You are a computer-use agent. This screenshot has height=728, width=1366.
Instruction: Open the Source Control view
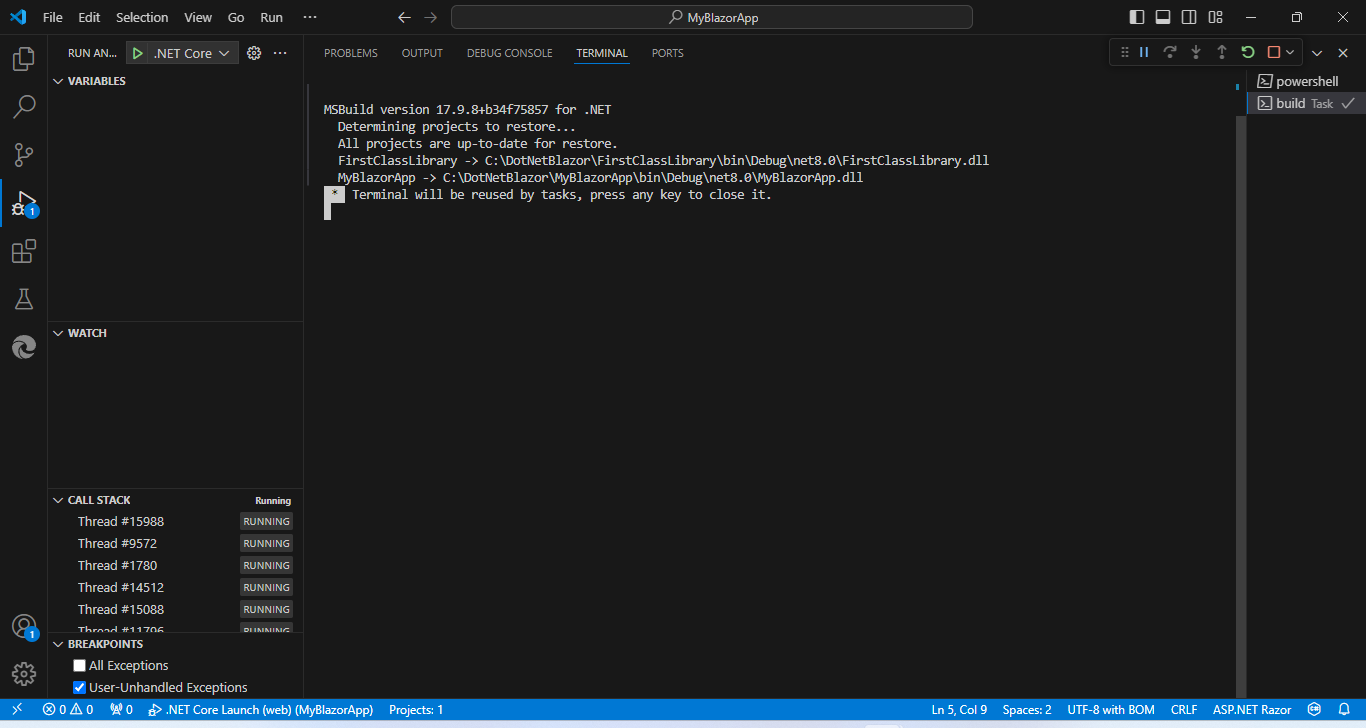24,155
